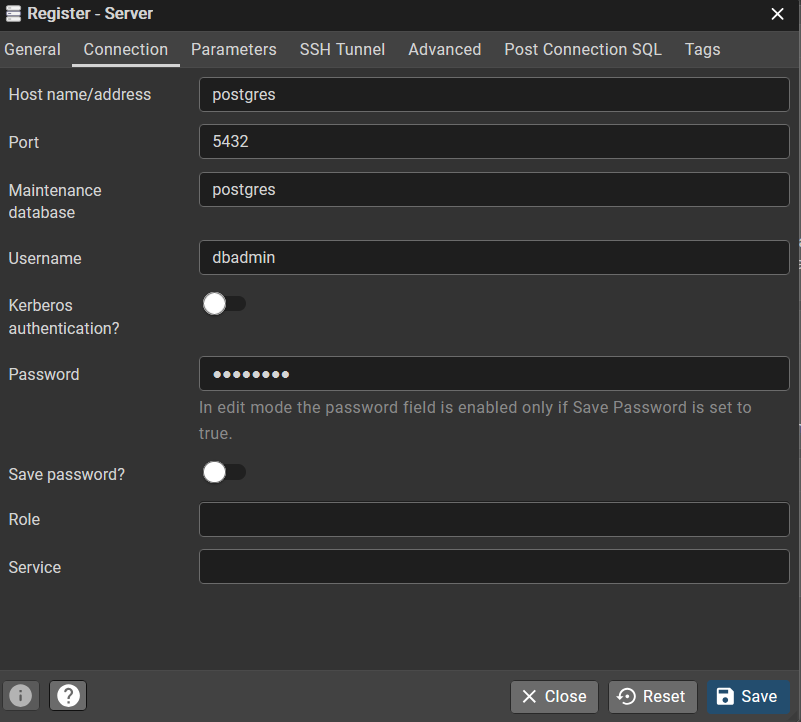This screenshot has height=722, width=801.
Task: Open the Tags tab
Action: coord(702,50)
